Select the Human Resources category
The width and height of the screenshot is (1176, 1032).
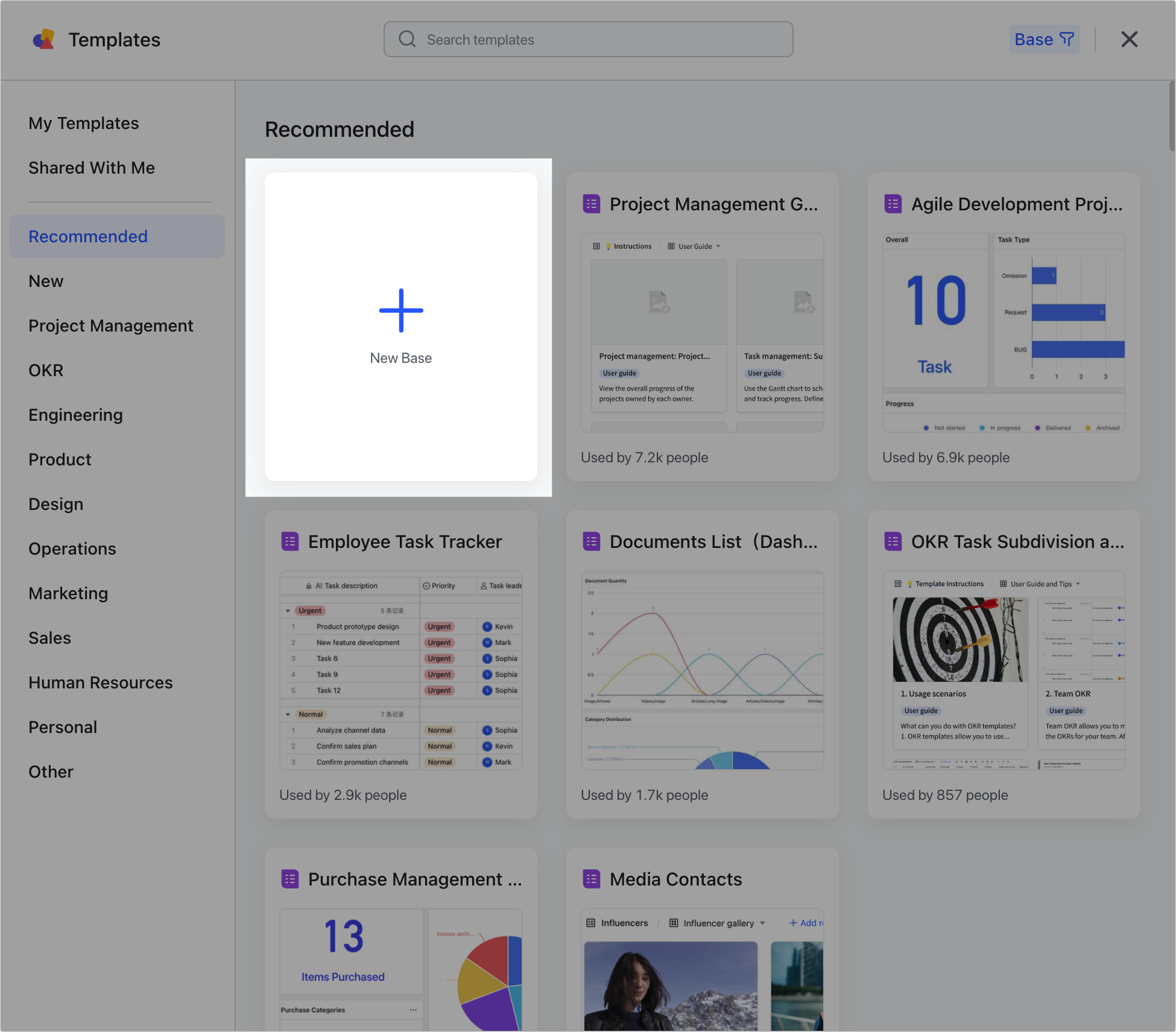click(x=100, y=682)
